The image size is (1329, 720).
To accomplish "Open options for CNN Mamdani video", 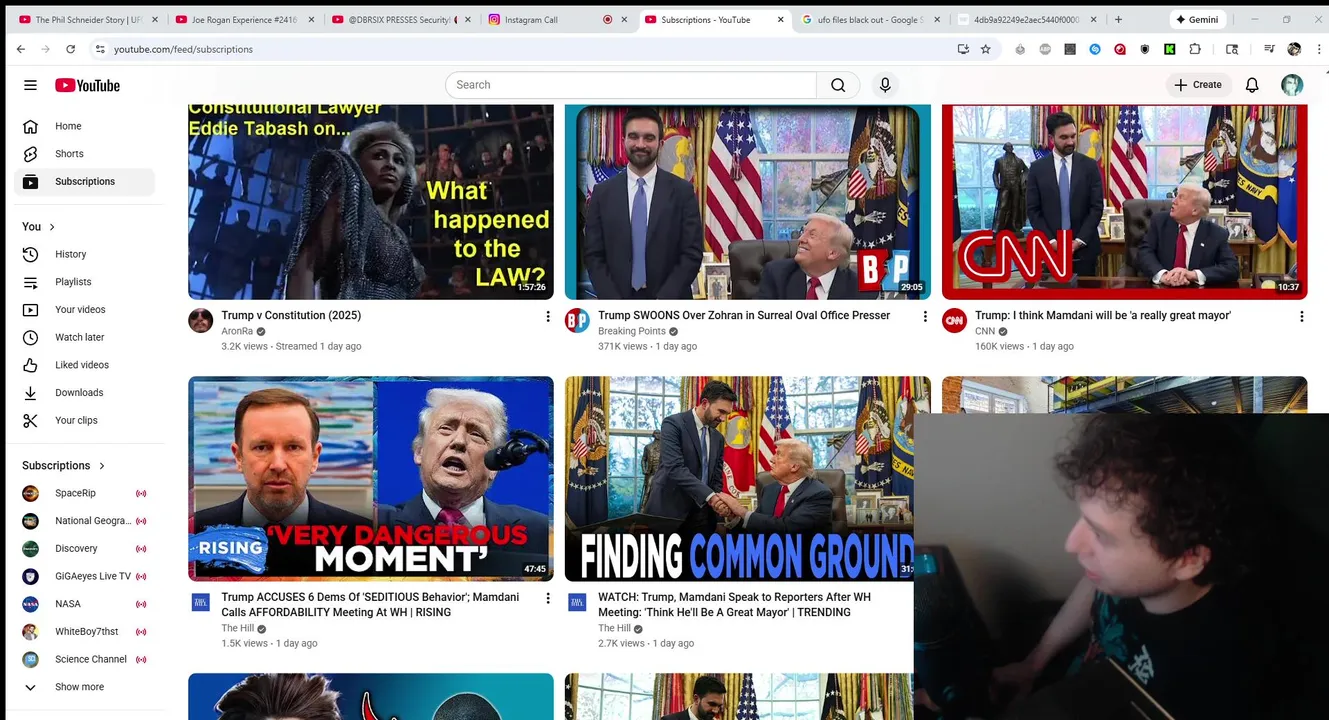I will point(1301,316).
